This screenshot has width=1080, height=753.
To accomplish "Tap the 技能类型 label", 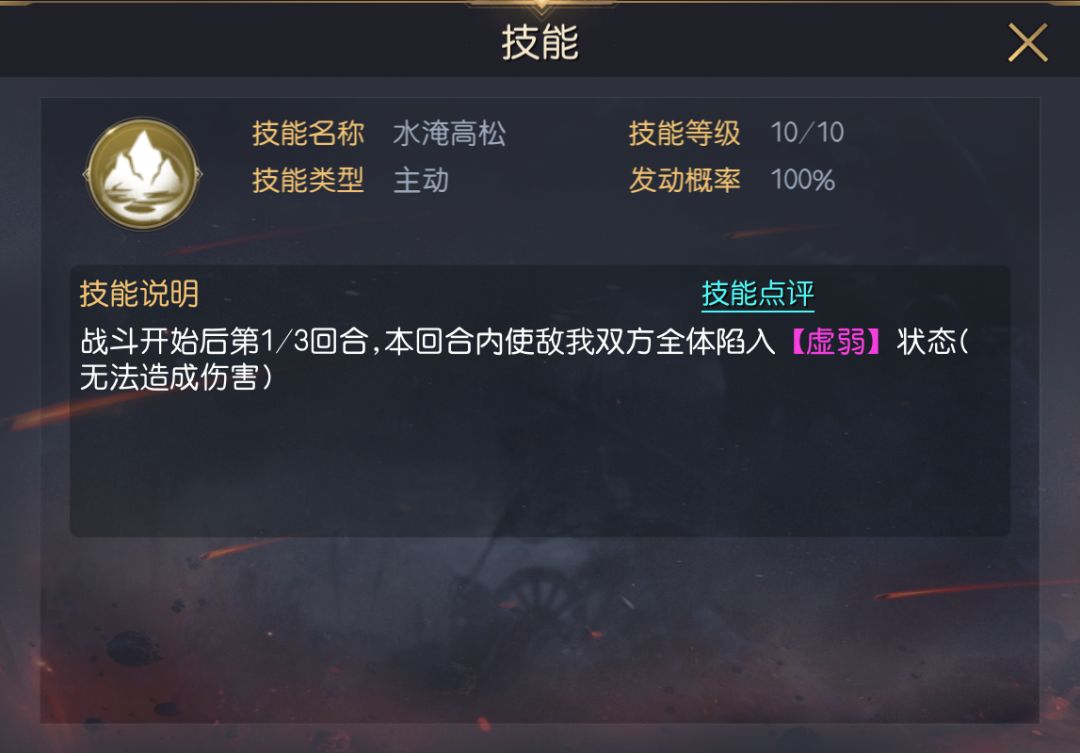I will pyautogui.click(x=308, y=180).
